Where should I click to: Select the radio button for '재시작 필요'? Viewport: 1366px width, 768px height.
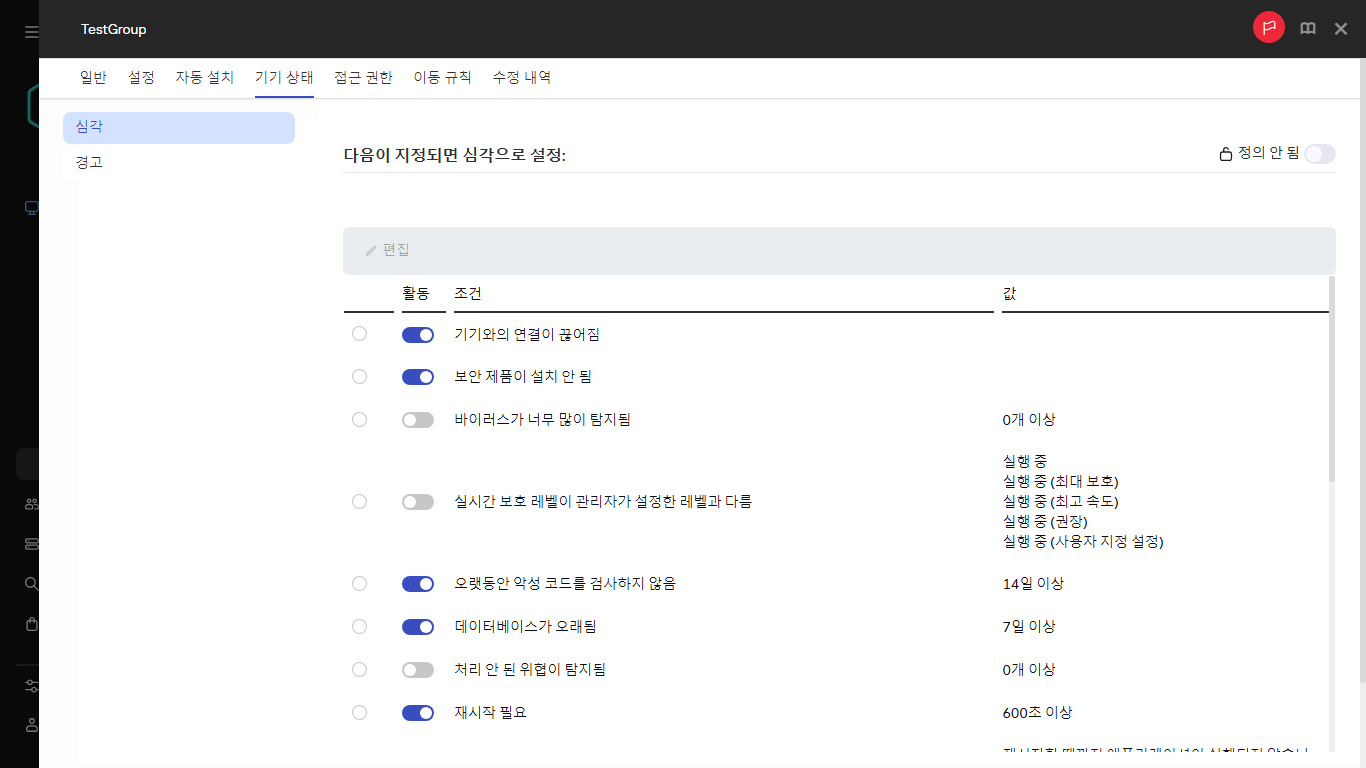pyautogui.click(x=360, y=713)
